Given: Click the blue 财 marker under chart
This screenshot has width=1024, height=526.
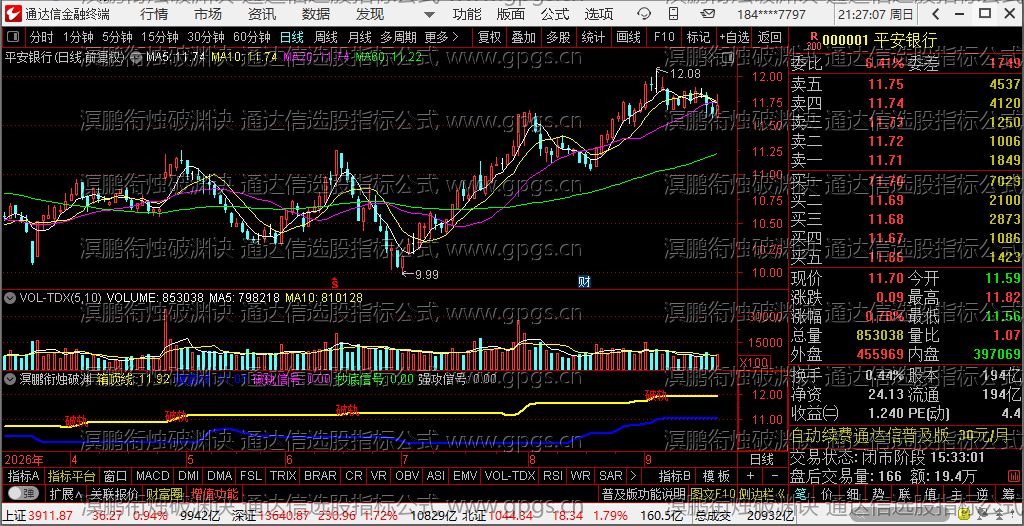Looking at the screenshot, I should pos(584,282).
